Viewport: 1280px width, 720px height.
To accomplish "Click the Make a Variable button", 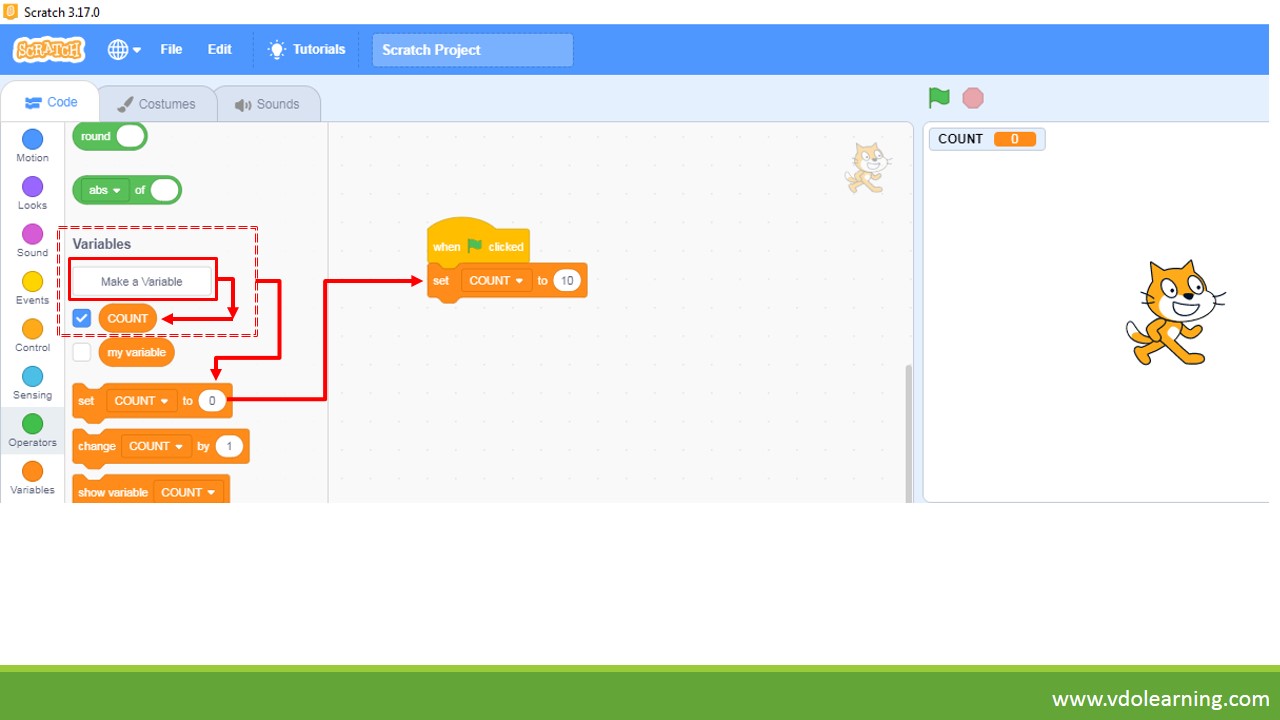I will 142,282.
